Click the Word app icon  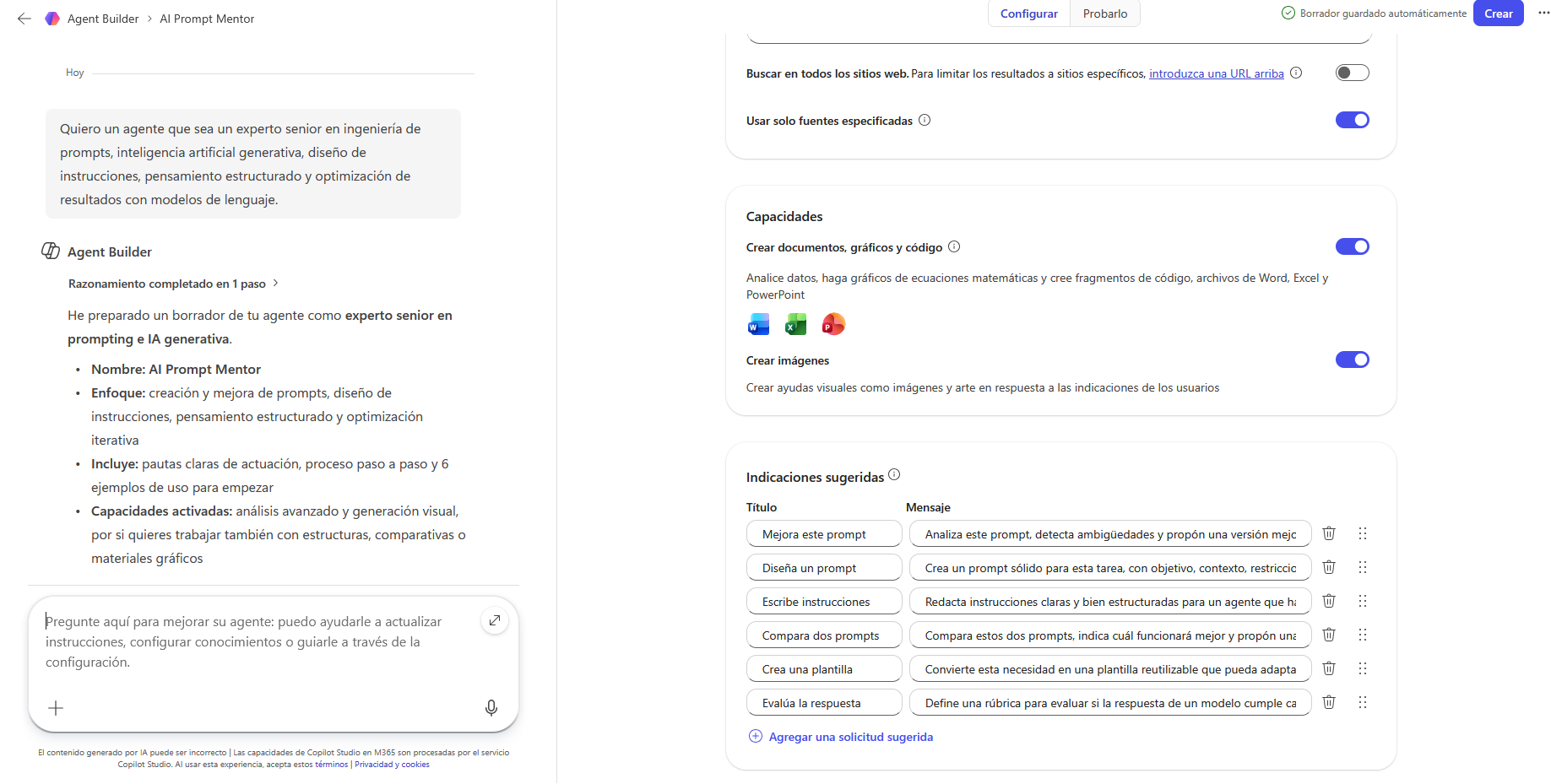pos(758,325)
